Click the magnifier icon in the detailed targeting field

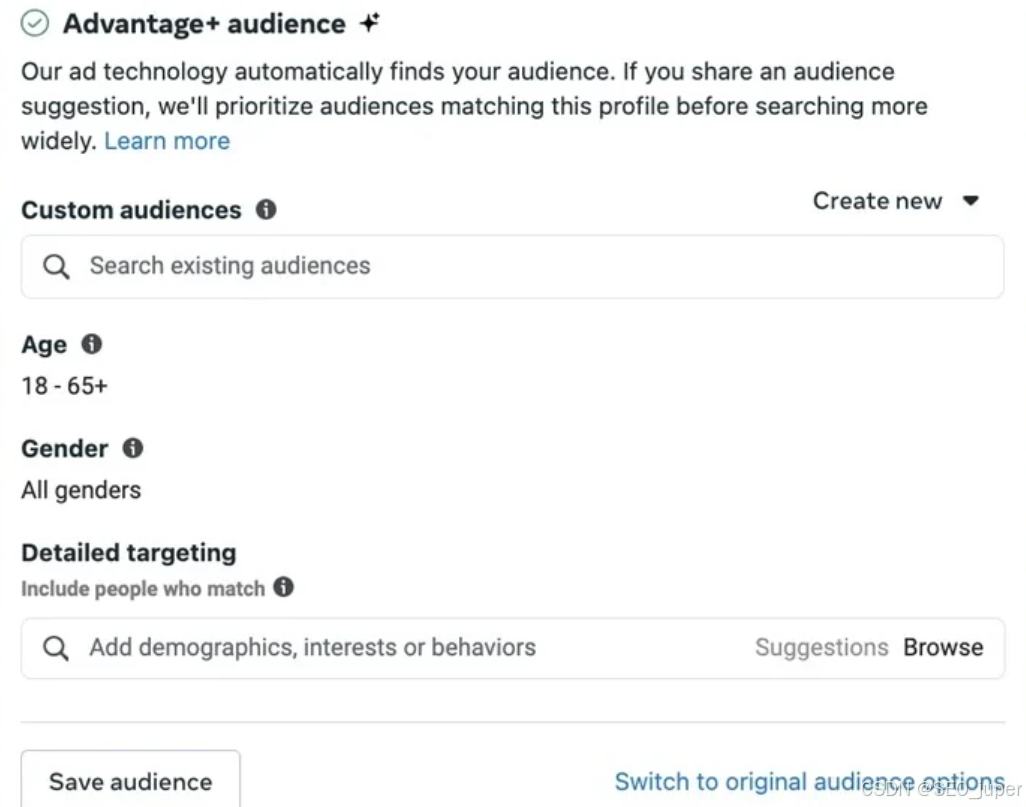pos(57,649)
